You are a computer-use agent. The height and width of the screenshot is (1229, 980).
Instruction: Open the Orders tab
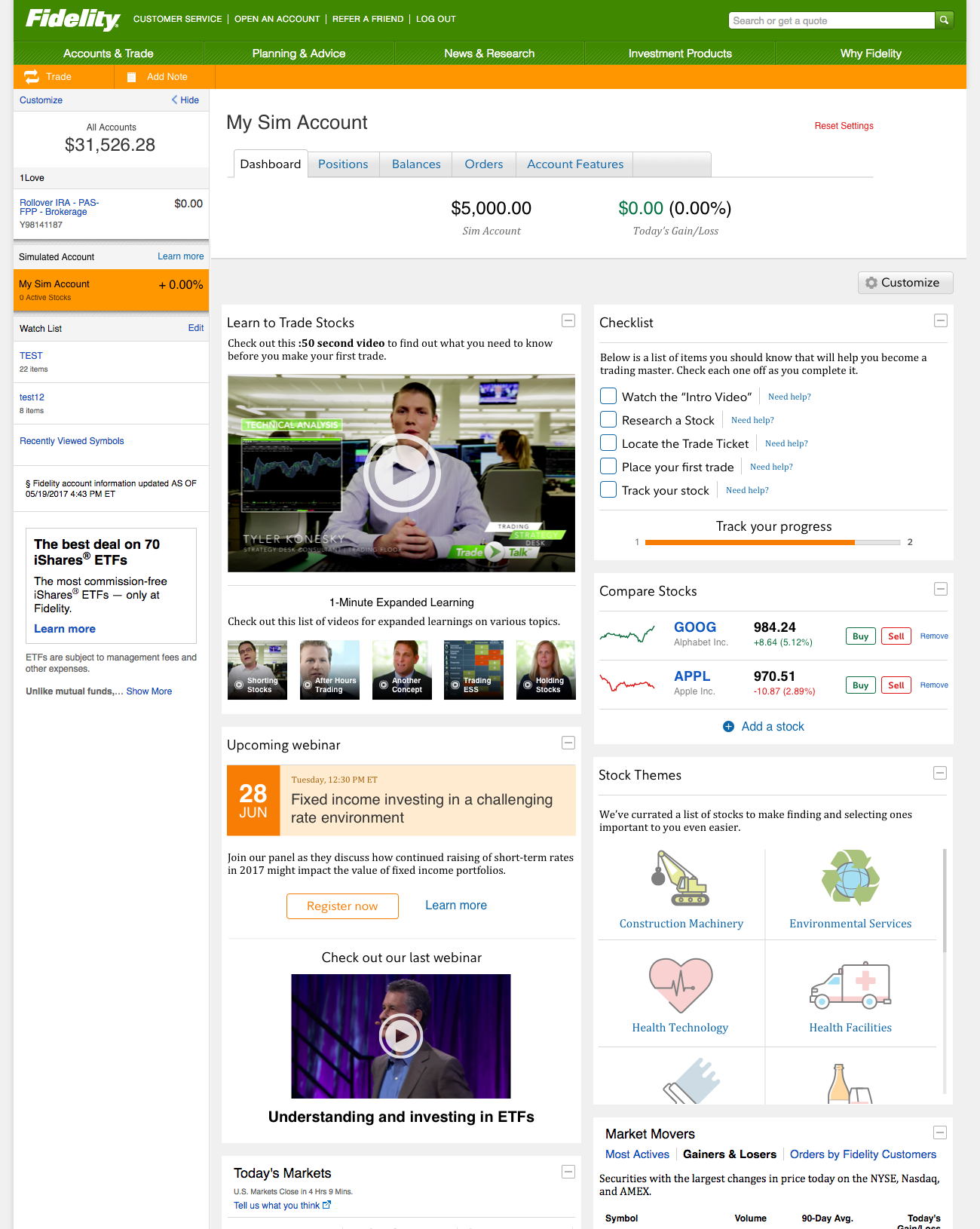click(484, 164)
